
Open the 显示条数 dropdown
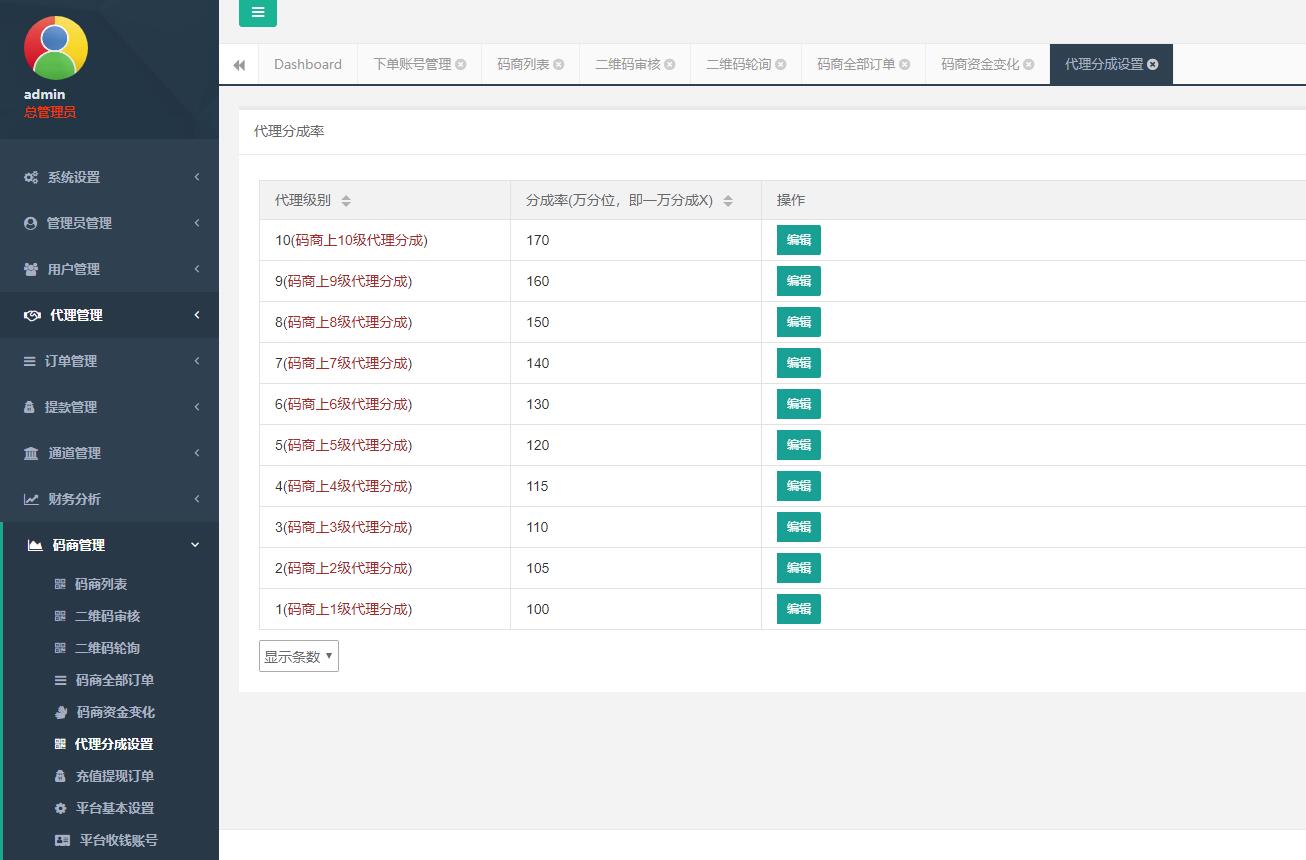click(299, 656)
